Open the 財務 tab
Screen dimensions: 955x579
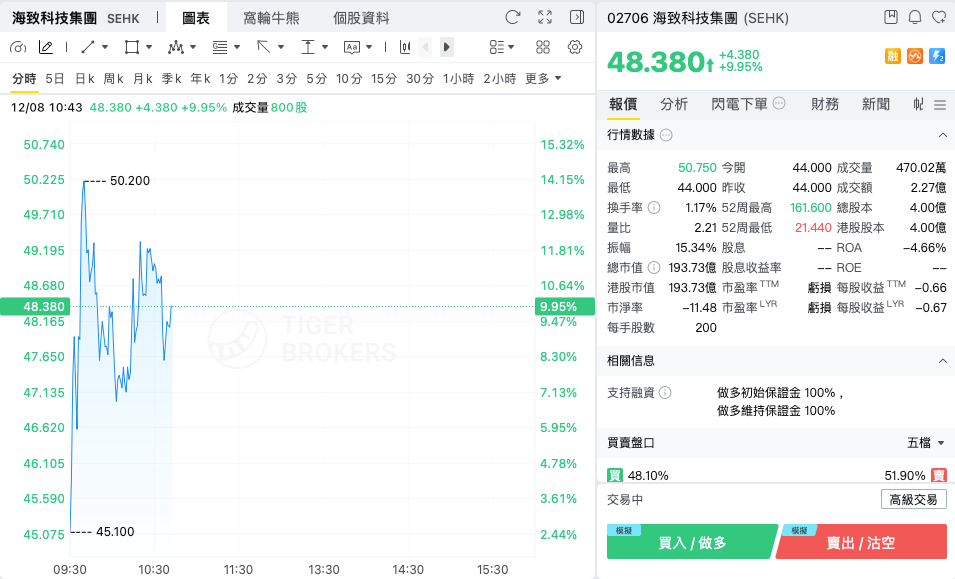point(825,104)
